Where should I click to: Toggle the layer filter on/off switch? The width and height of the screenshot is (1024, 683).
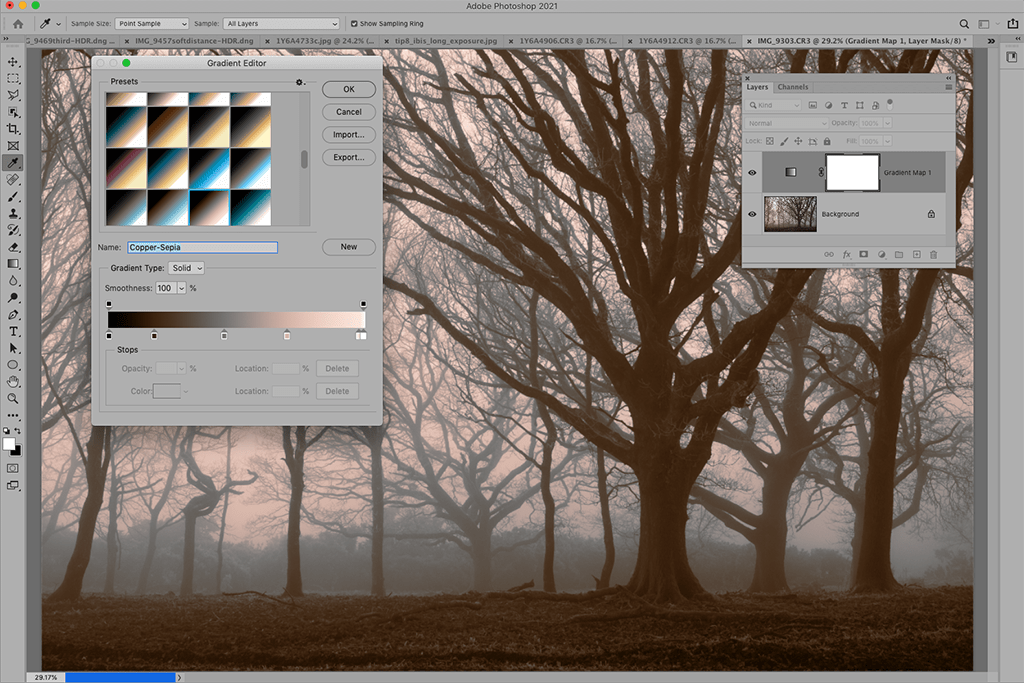click(889, 104)
